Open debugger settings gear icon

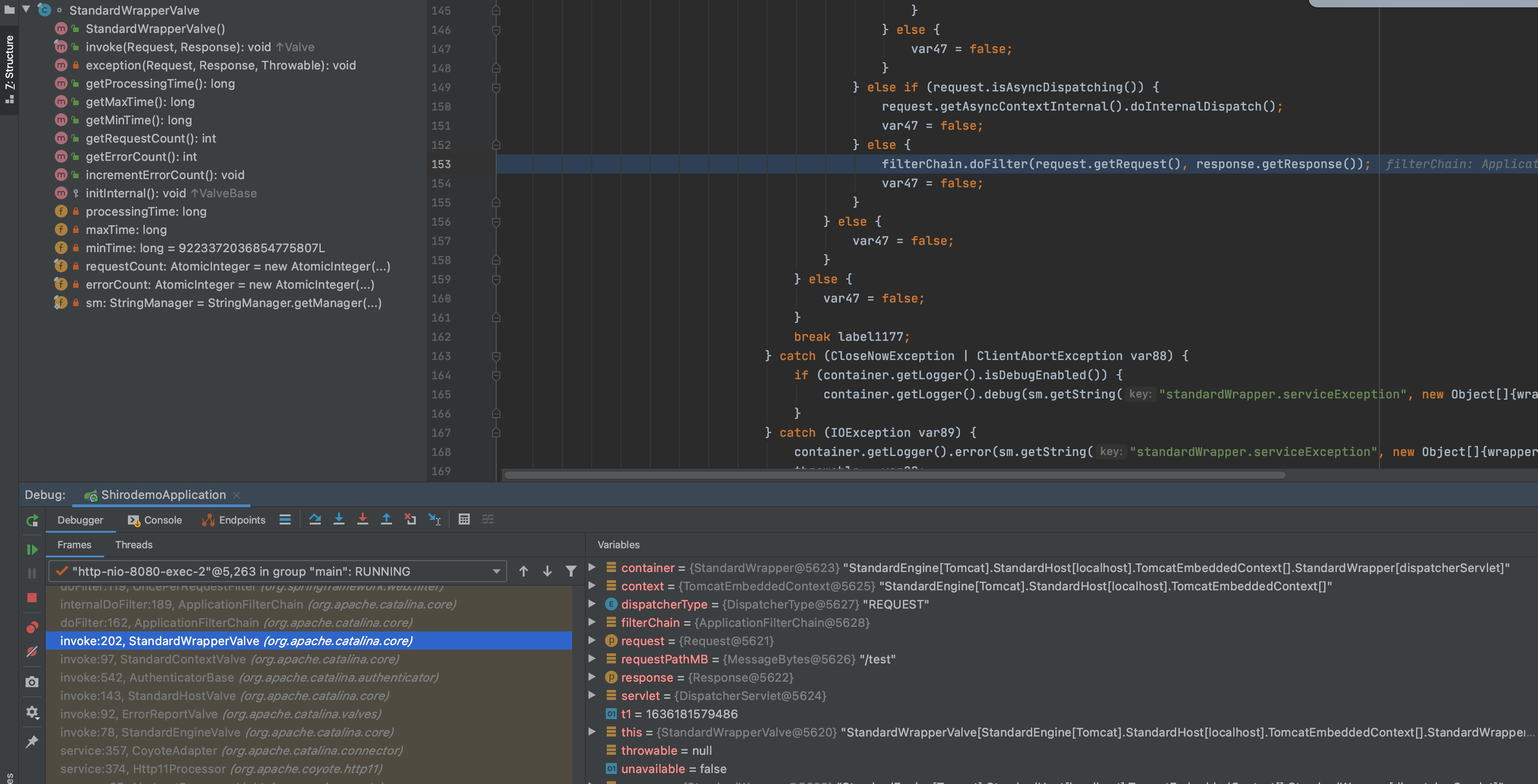pyautogui.click(x=32, y=712)
